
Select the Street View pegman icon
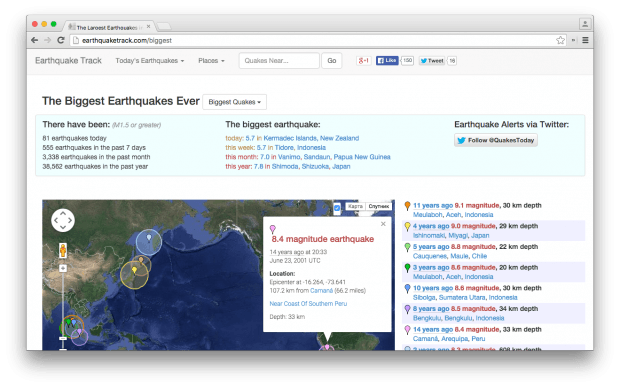(63, 250)
